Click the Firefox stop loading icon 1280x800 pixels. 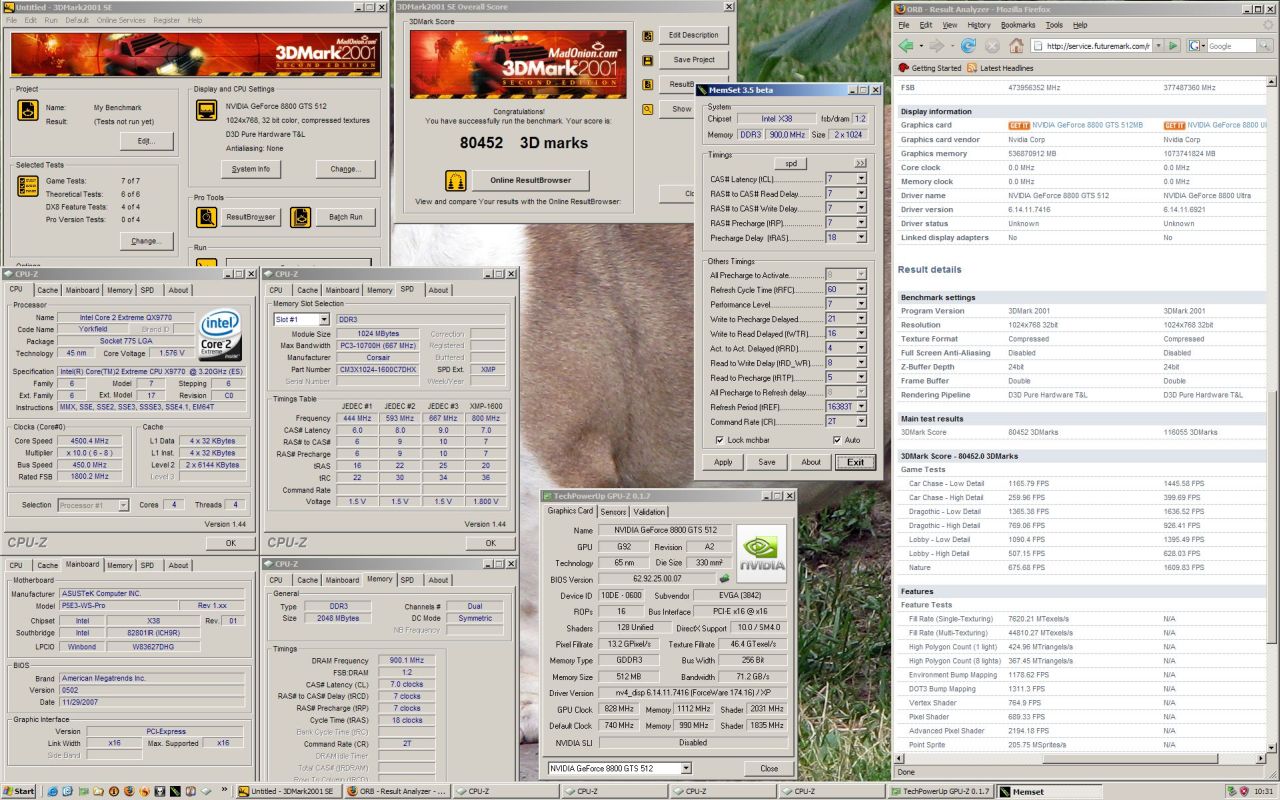[x=992, y=46]
